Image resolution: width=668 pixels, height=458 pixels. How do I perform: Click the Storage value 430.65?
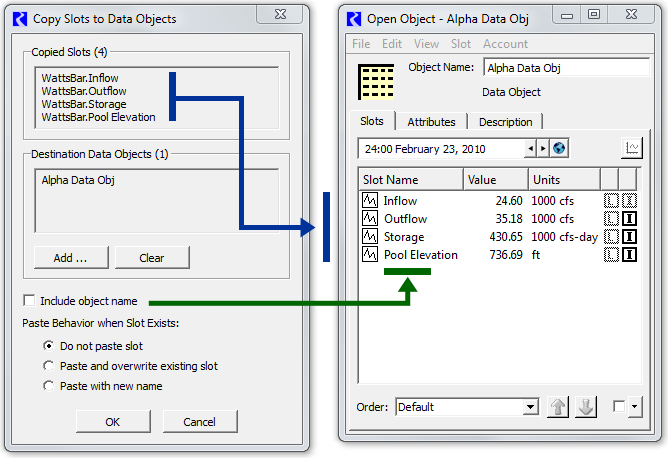506,236
